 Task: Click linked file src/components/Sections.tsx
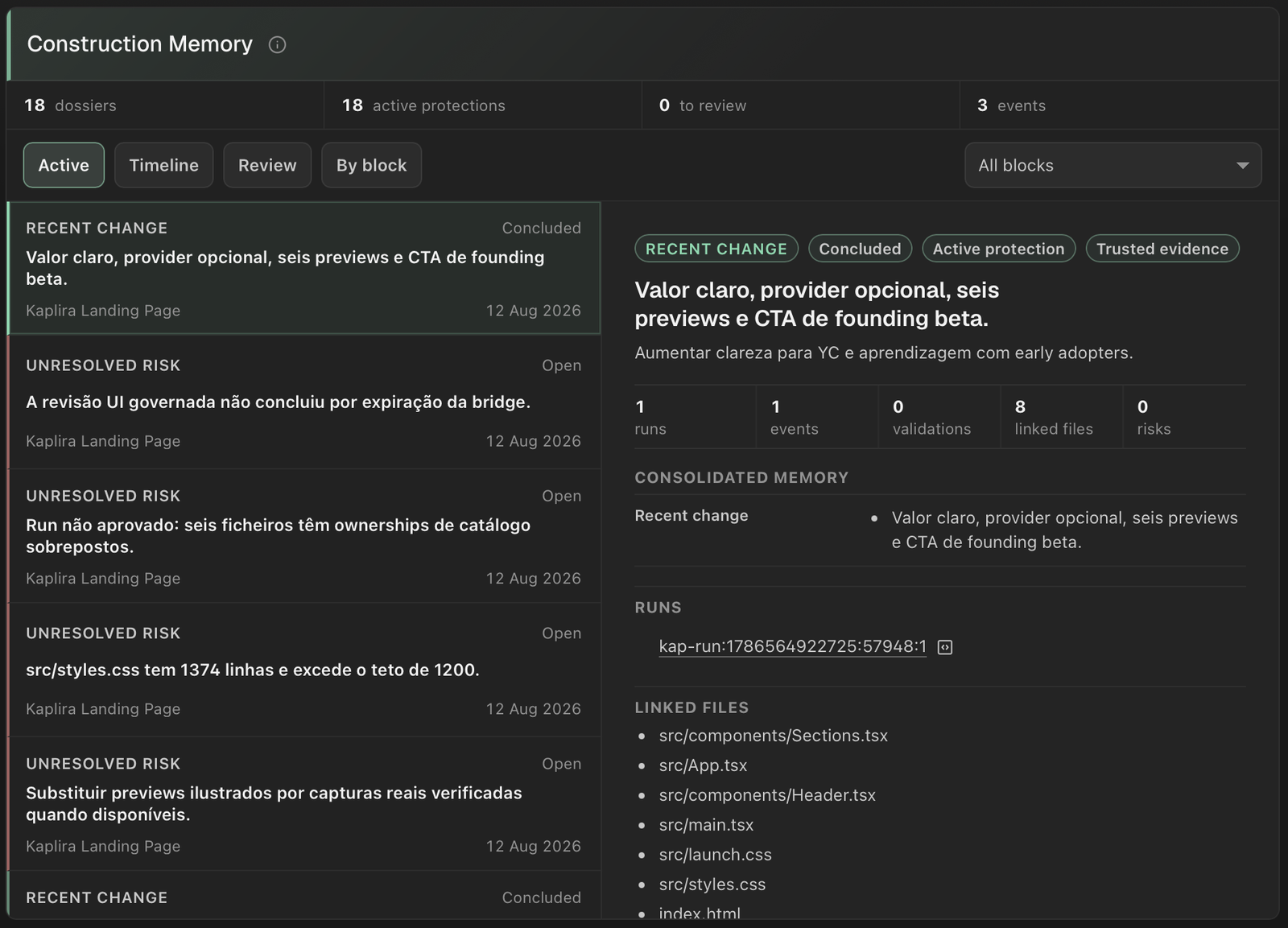(x=773, y=736)
